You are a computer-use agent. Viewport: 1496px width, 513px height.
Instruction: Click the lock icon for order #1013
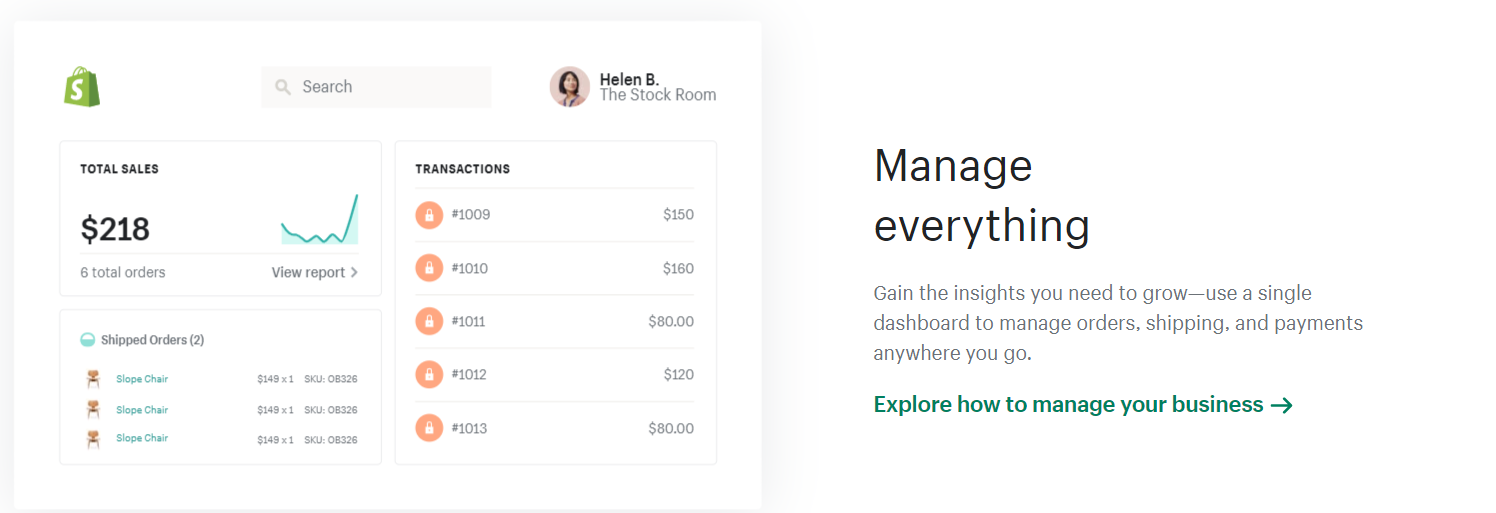(x=429, y=428)
